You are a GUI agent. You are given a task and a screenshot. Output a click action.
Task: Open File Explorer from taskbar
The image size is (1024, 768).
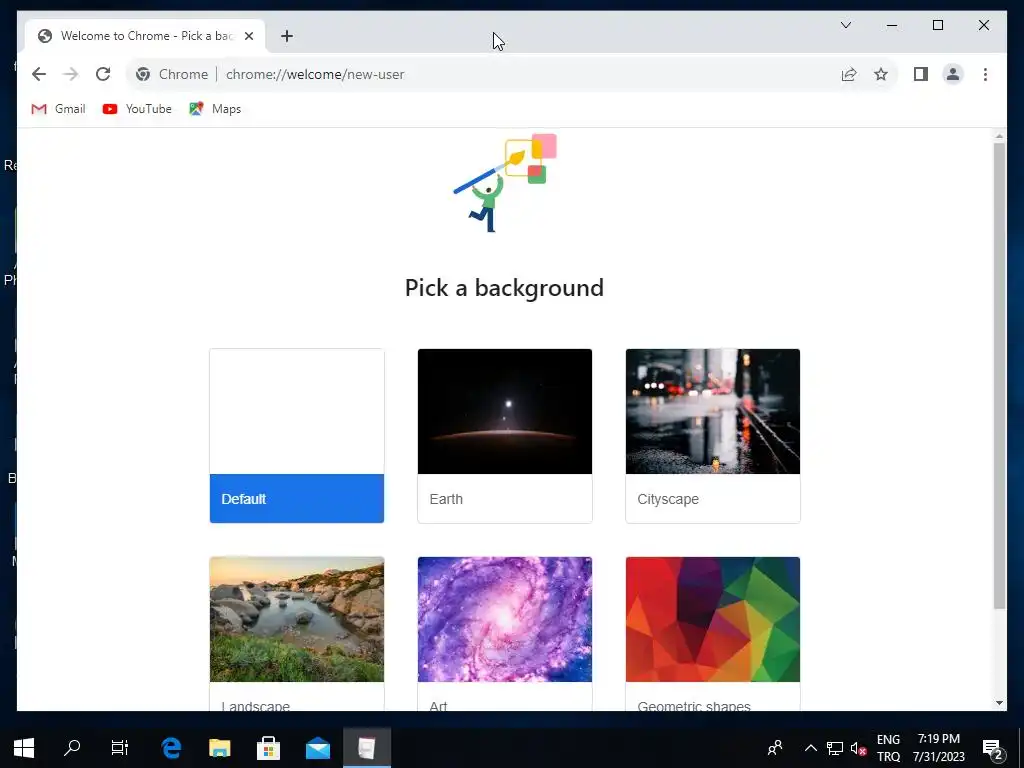[x=219, y=748]
